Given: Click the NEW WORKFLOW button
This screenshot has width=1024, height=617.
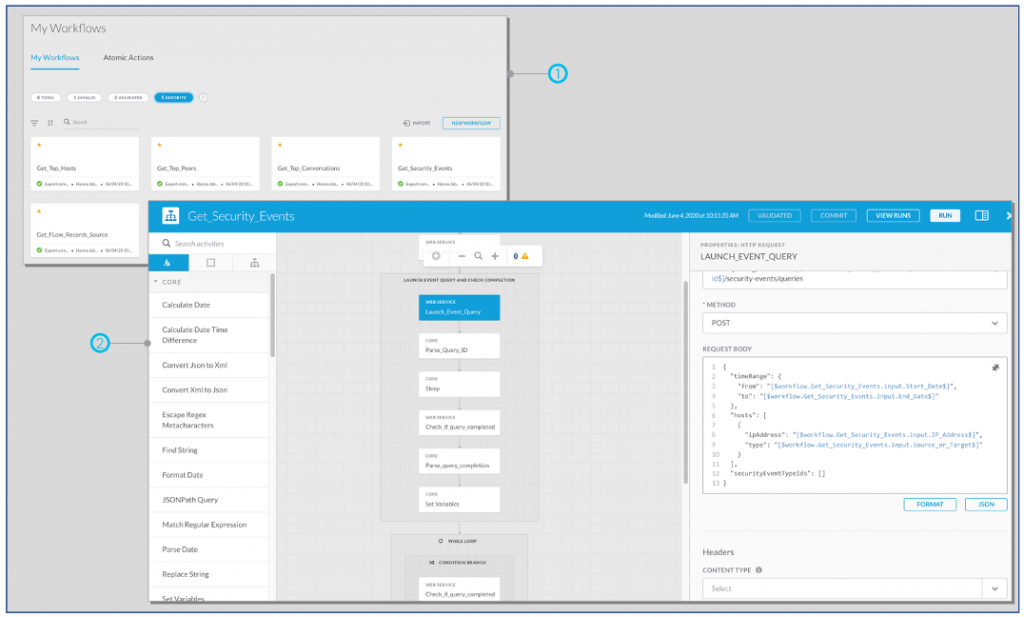Looking at the screenshot, I should [x=471, y=123].
